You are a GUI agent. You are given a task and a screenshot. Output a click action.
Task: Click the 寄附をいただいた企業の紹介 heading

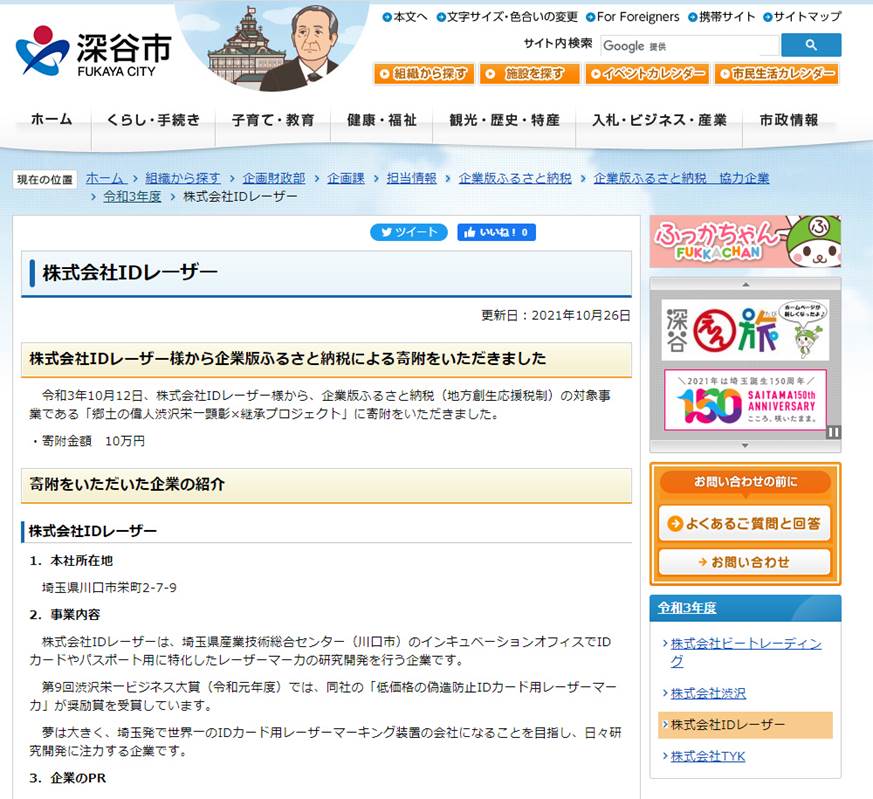(x=127, y=484)
